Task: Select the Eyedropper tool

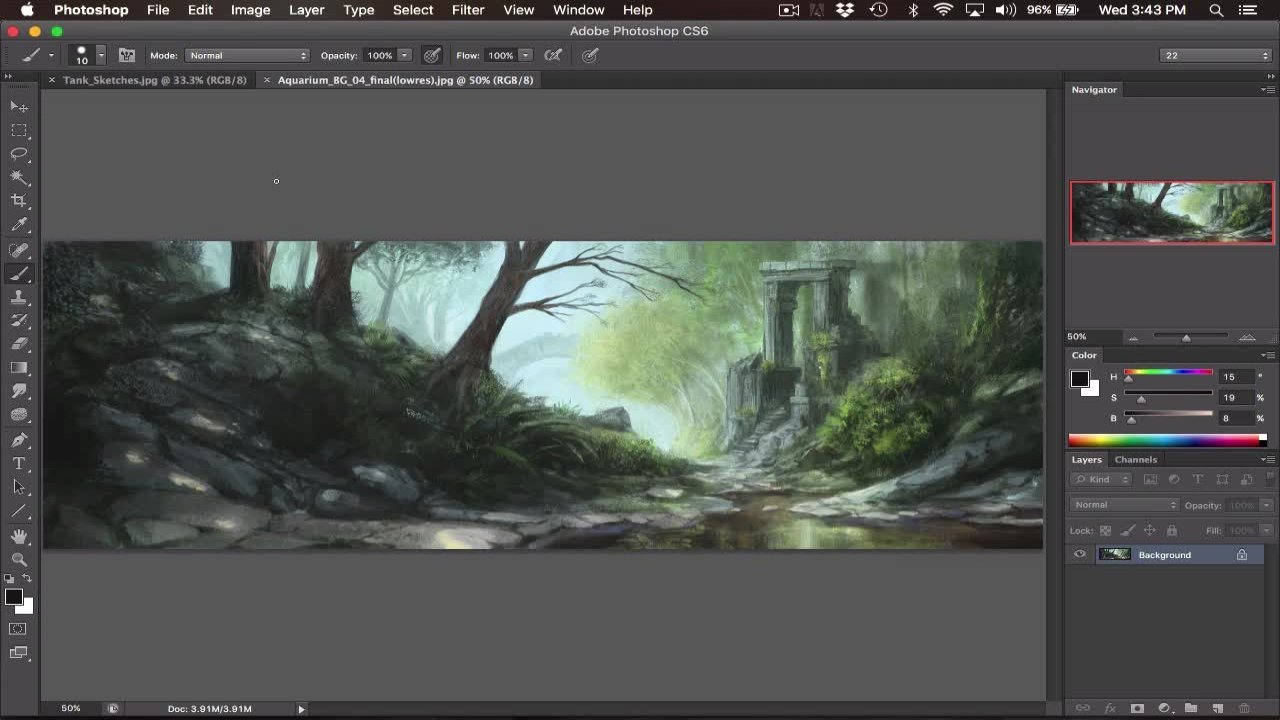Action: [19, 225]
